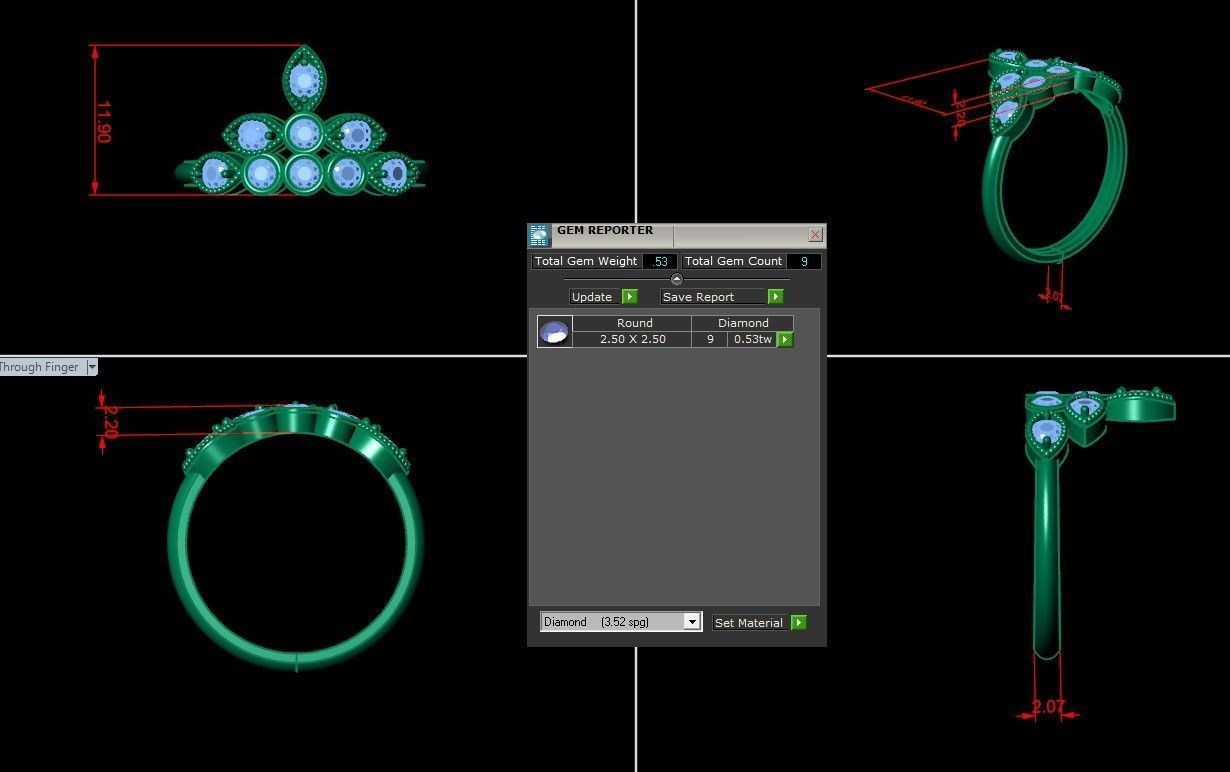The image size is (1230, 772).
Task: Click the Total Gem Count label
Action: [734, 261]
